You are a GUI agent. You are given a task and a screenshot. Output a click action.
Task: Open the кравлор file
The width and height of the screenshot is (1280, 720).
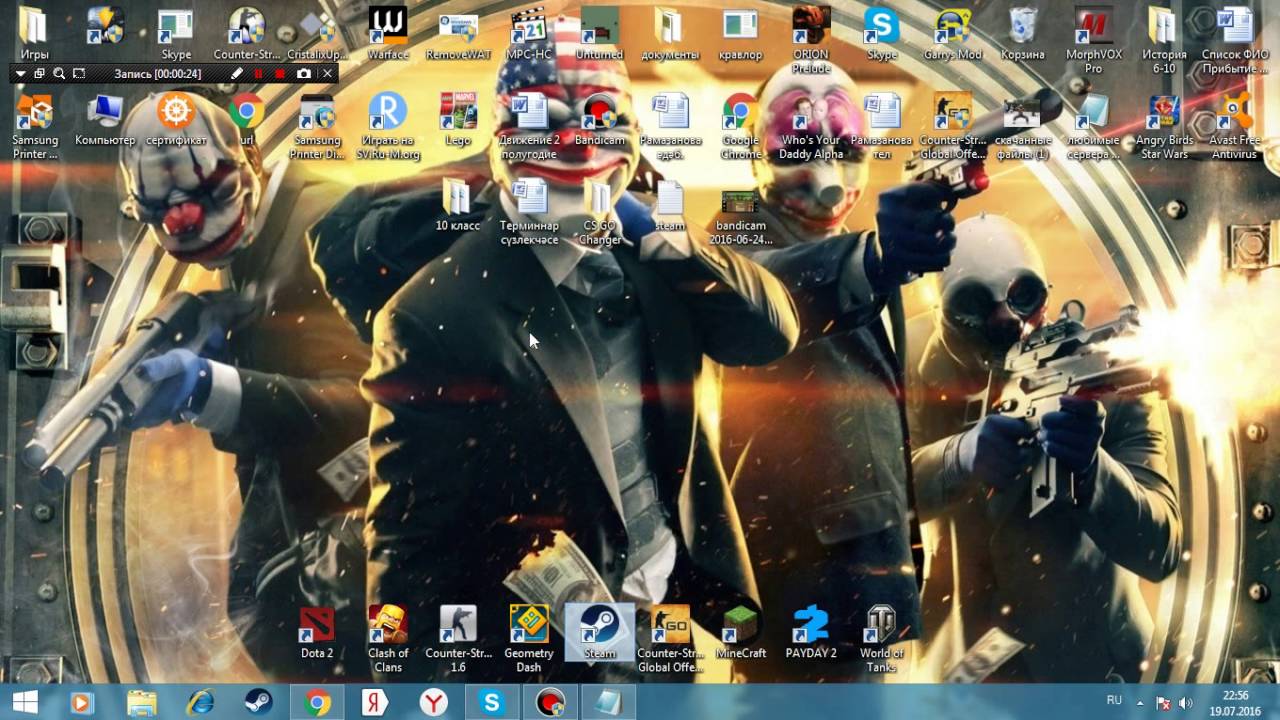pyautogui.click(x=740, y=34)
